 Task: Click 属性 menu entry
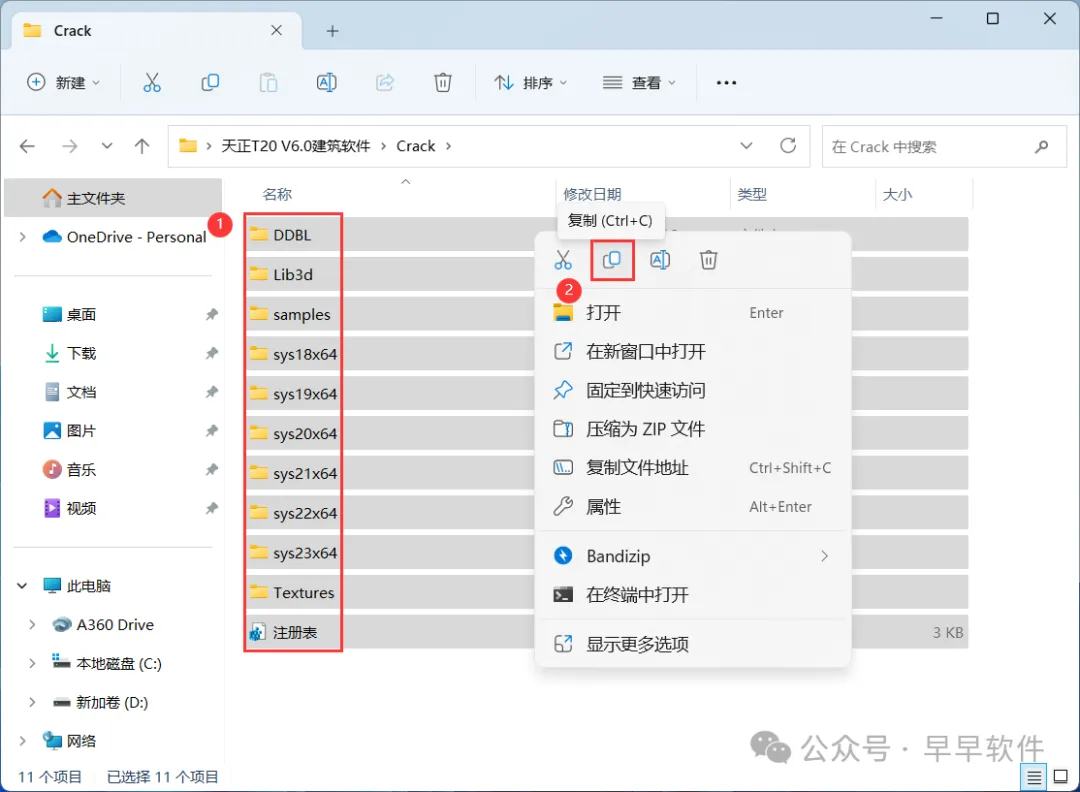coord(693,507)
